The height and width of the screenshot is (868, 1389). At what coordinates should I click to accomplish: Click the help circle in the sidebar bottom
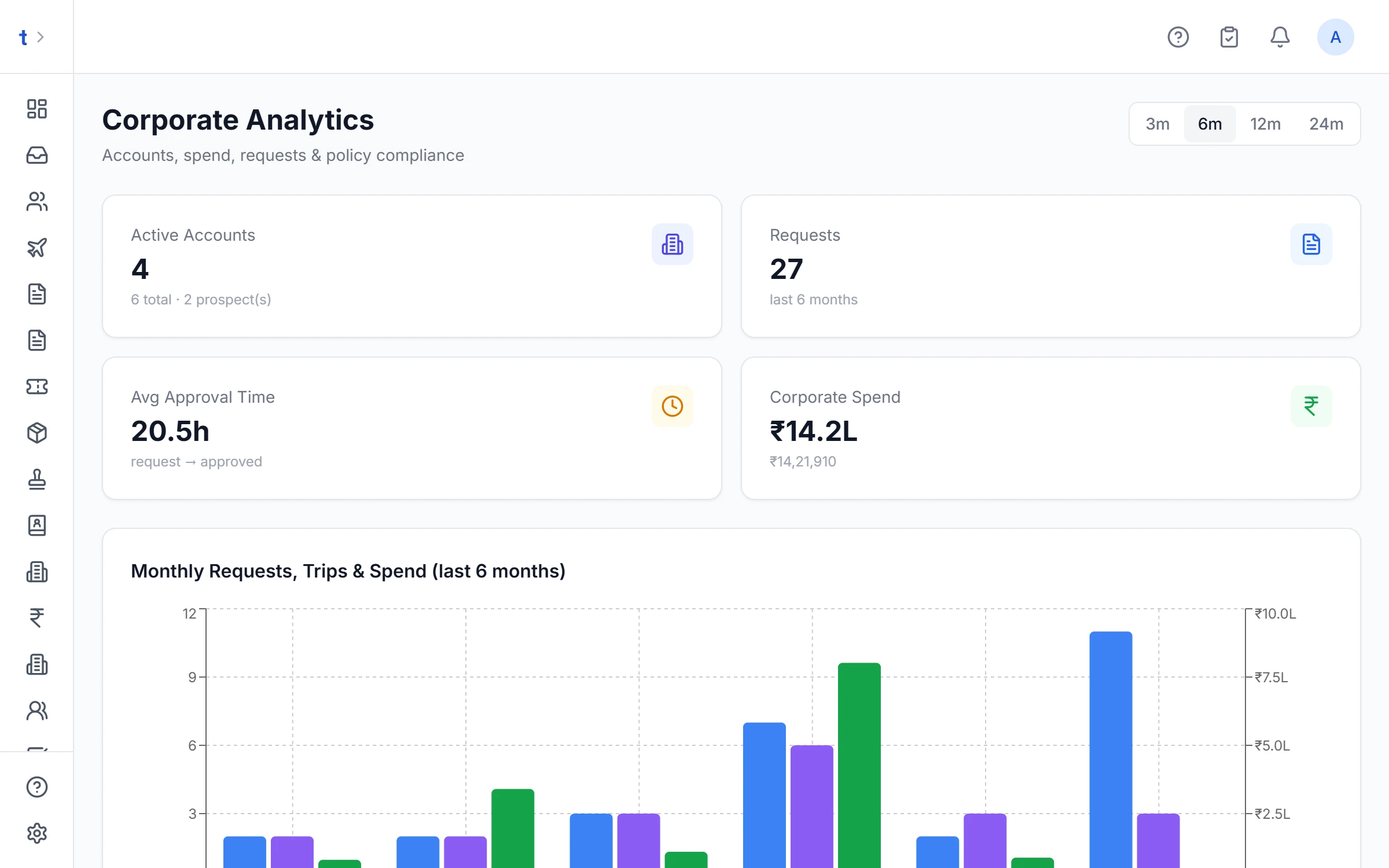click(37, 787)
